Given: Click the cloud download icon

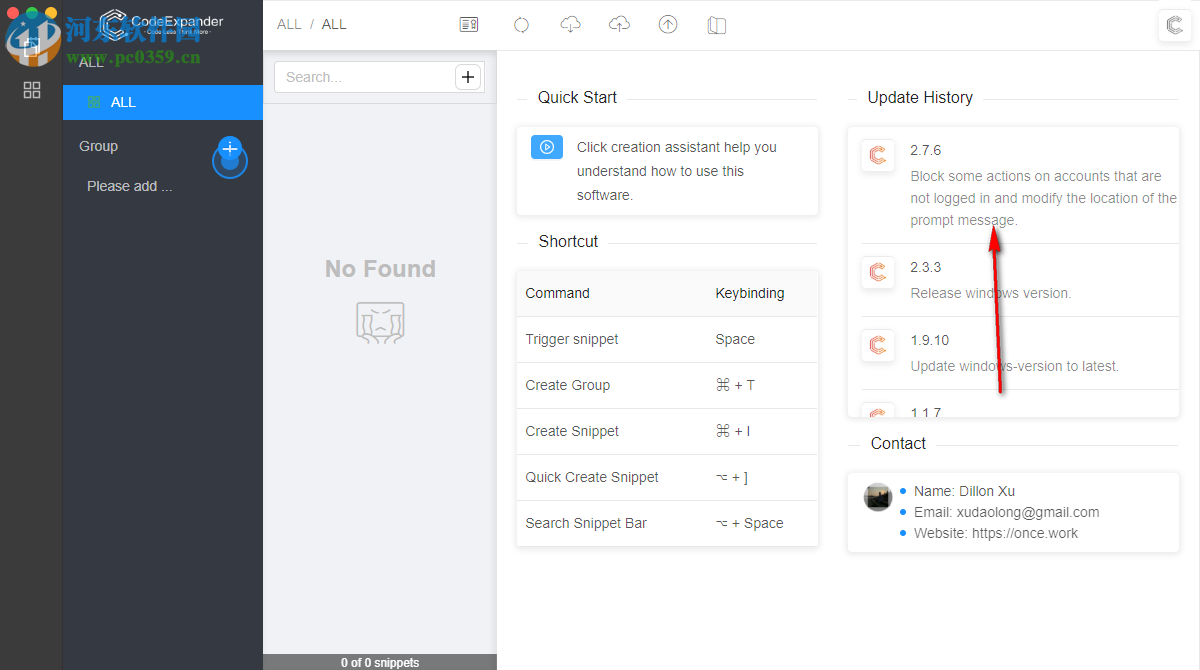Looking at the screenshot, I should click(x=570, y=25).
